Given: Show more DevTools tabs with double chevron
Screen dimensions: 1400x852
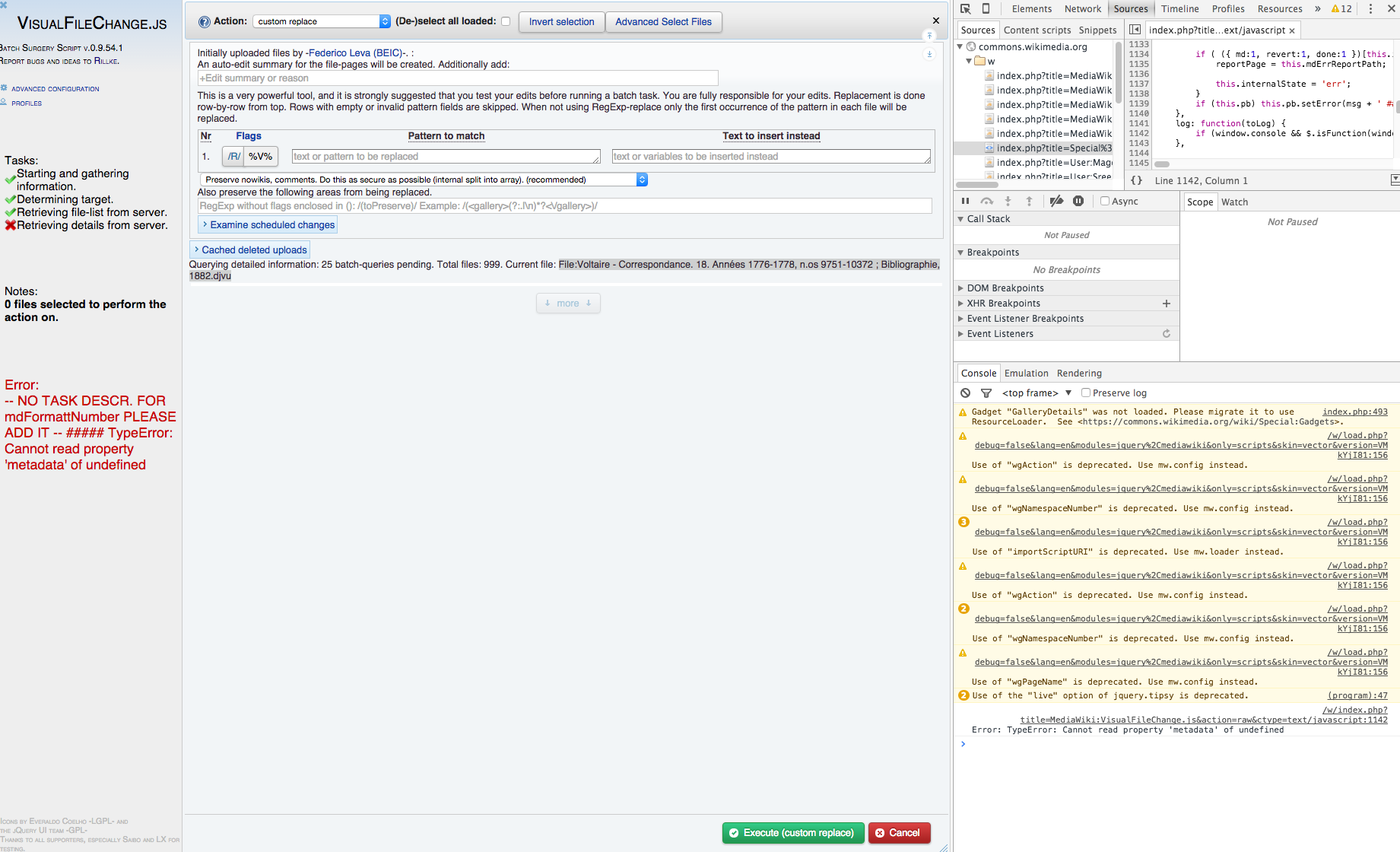Looking at the screenshot, I should pos(1317,8).
